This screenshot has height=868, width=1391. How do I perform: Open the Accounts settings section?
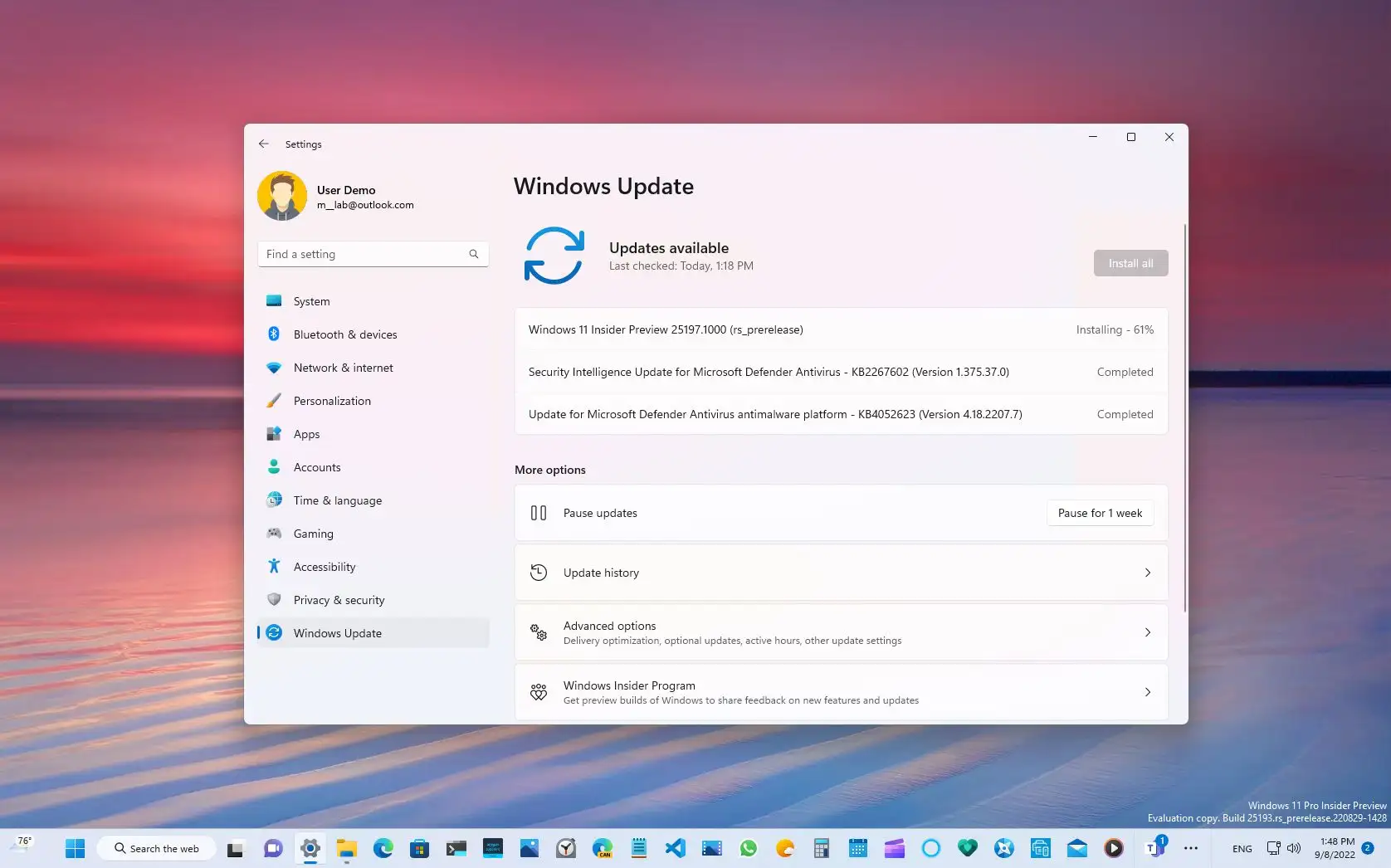click(317, 466)
